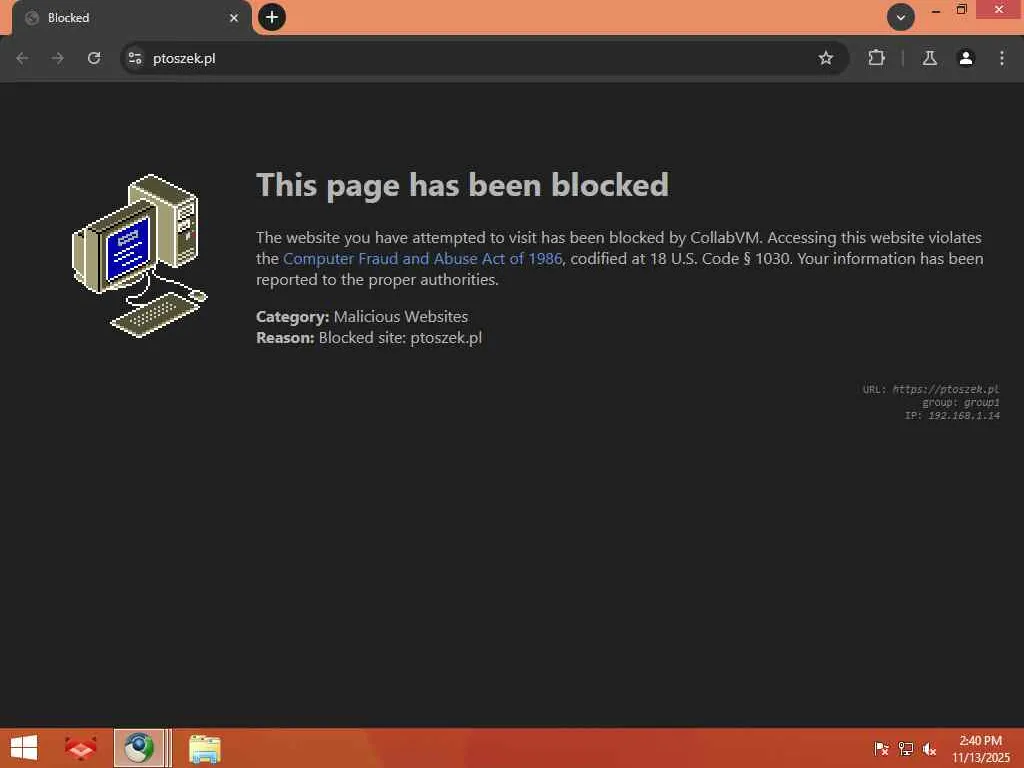Select the Blocked tab
This screenshot has height=768, width=1024.
[132, 18]
